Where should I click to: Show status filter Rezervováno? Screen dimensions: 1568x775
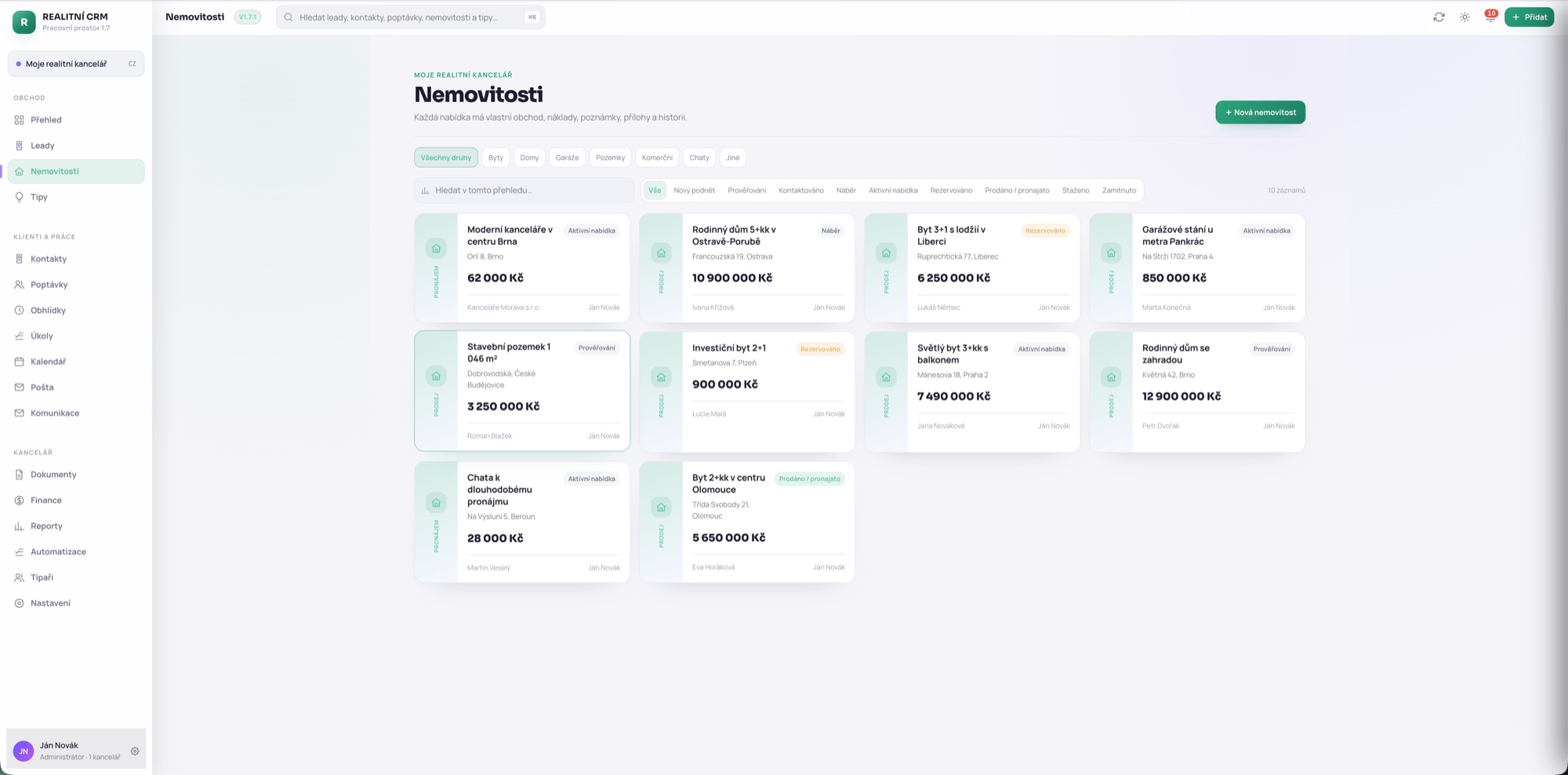pos(951,191)
